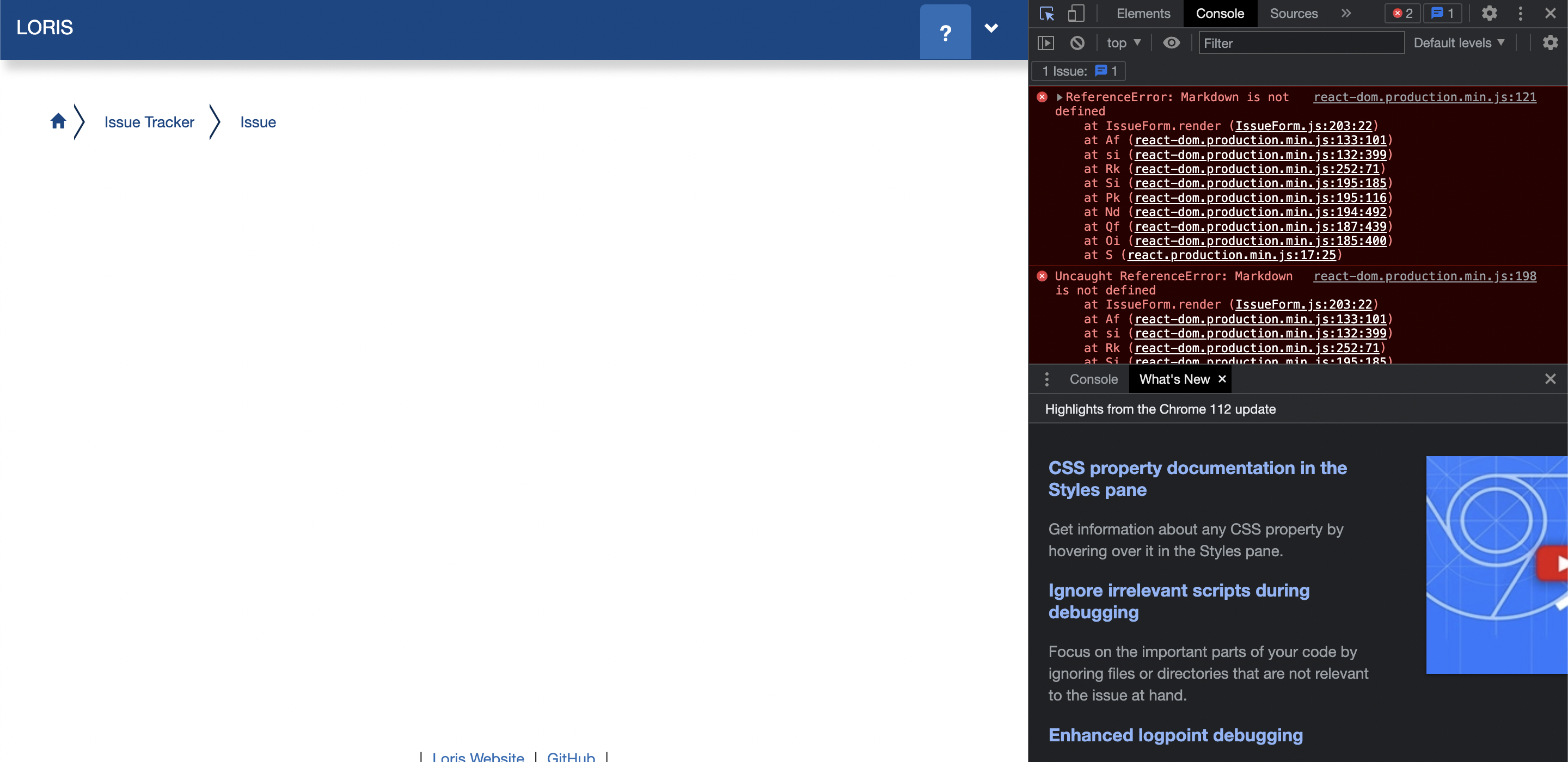Viewport: 1568px width, 762px height.
Task: Clear the console
Action: pos(1077,42)
